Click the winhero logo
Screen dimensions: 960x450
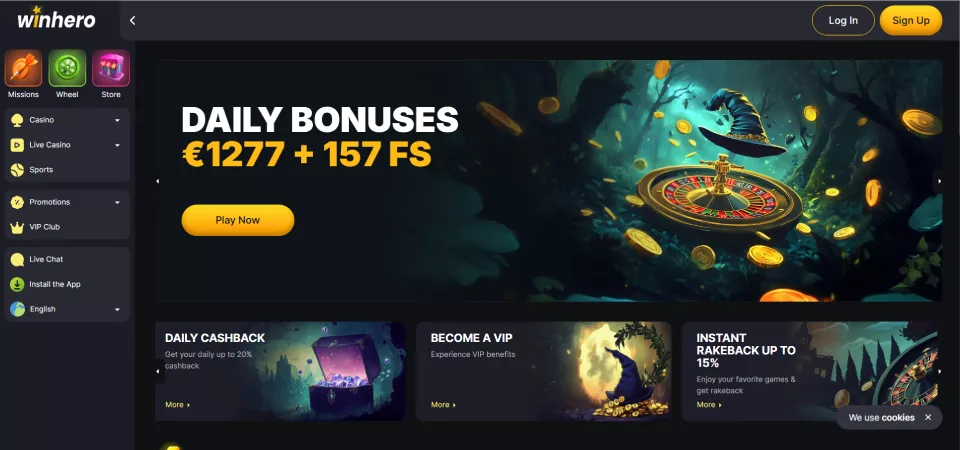coord(56,19)
